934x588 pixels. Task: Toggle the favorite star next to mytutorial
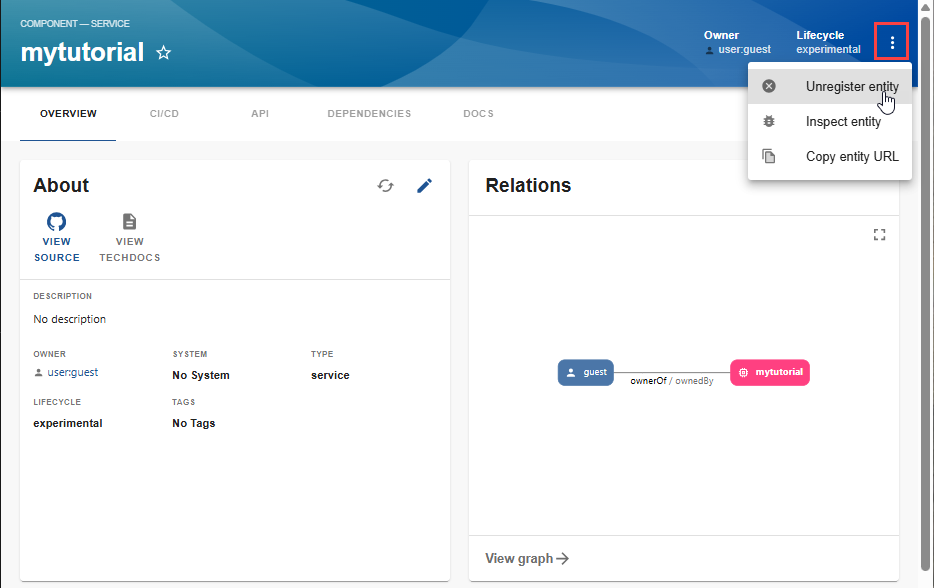tap(163, 53)
